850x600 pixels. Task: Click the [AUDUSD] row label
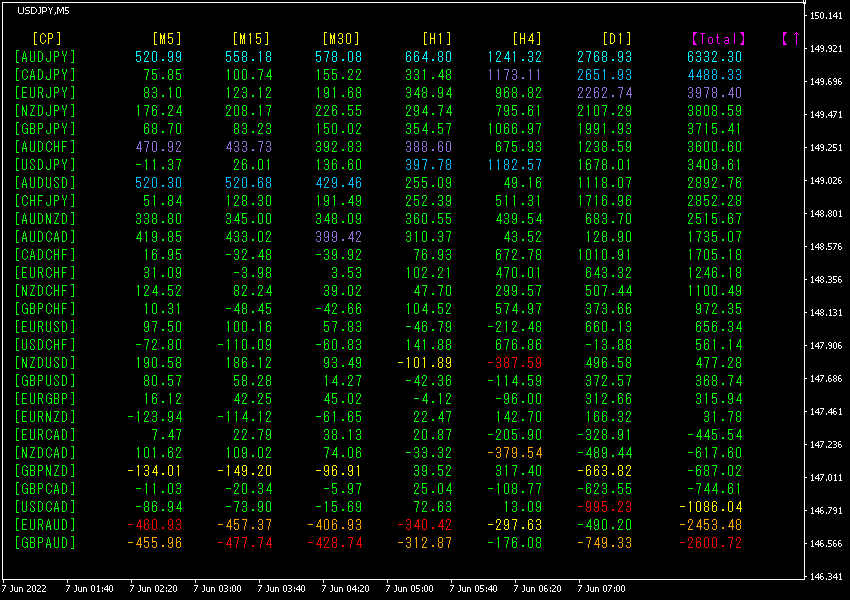(x=45, y=183)
